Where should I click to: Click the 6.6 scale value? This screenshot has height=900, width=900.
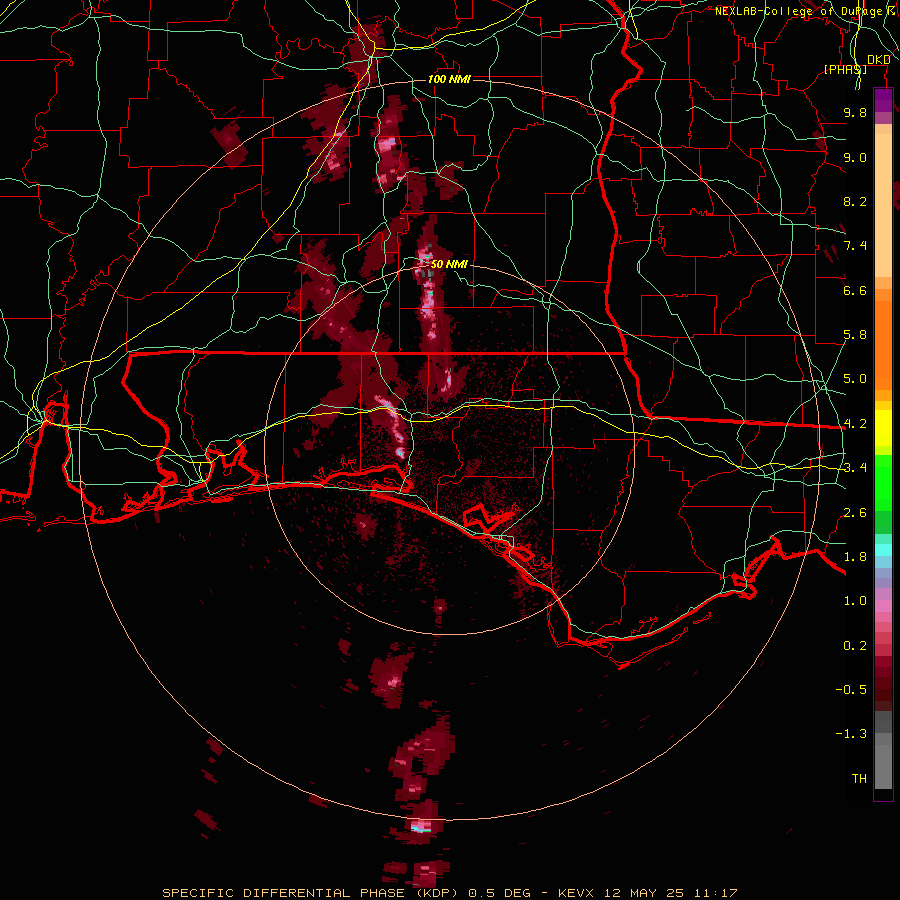click(855, 290)
